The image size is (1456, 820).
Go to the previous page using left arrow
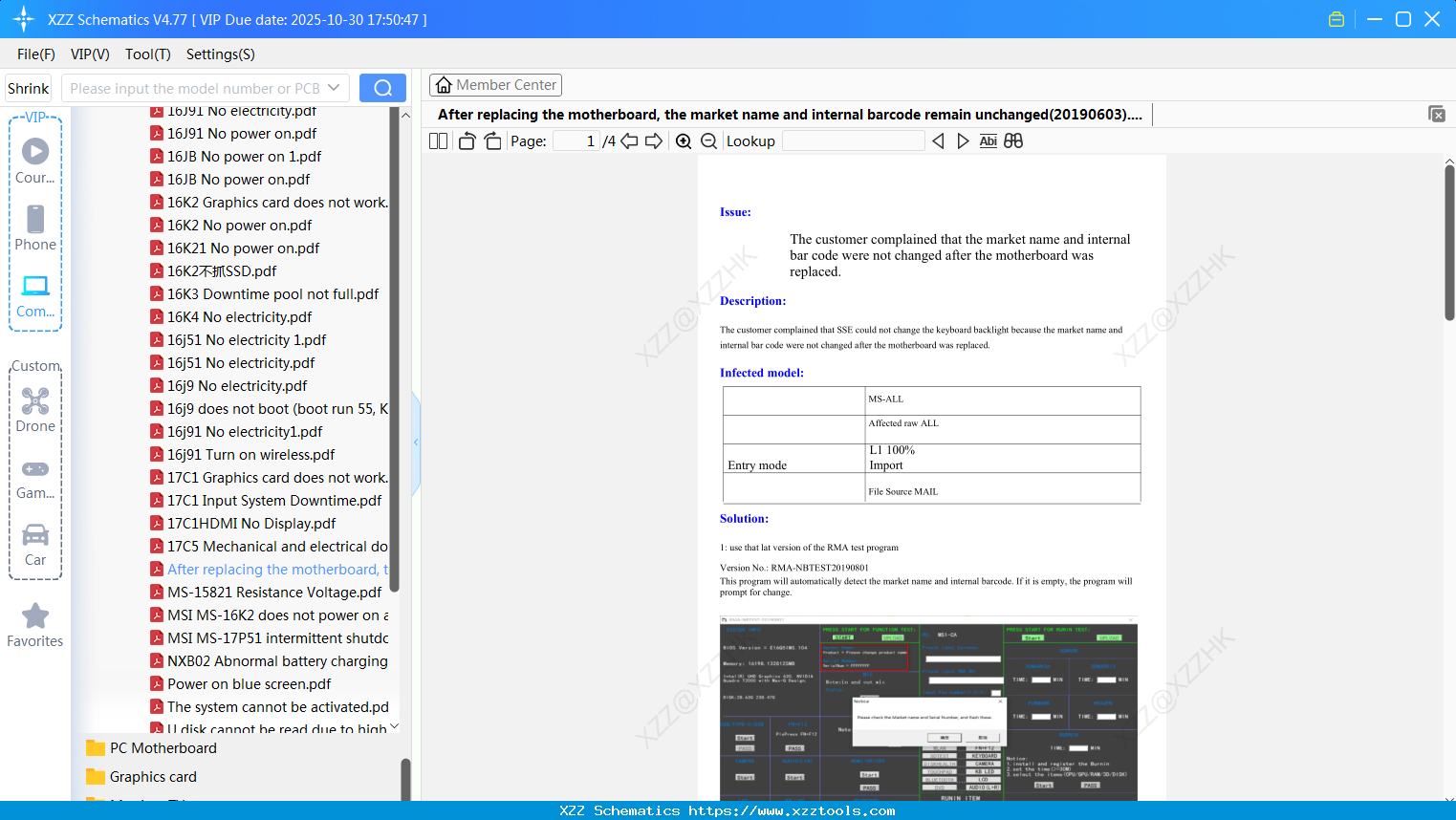629,141
